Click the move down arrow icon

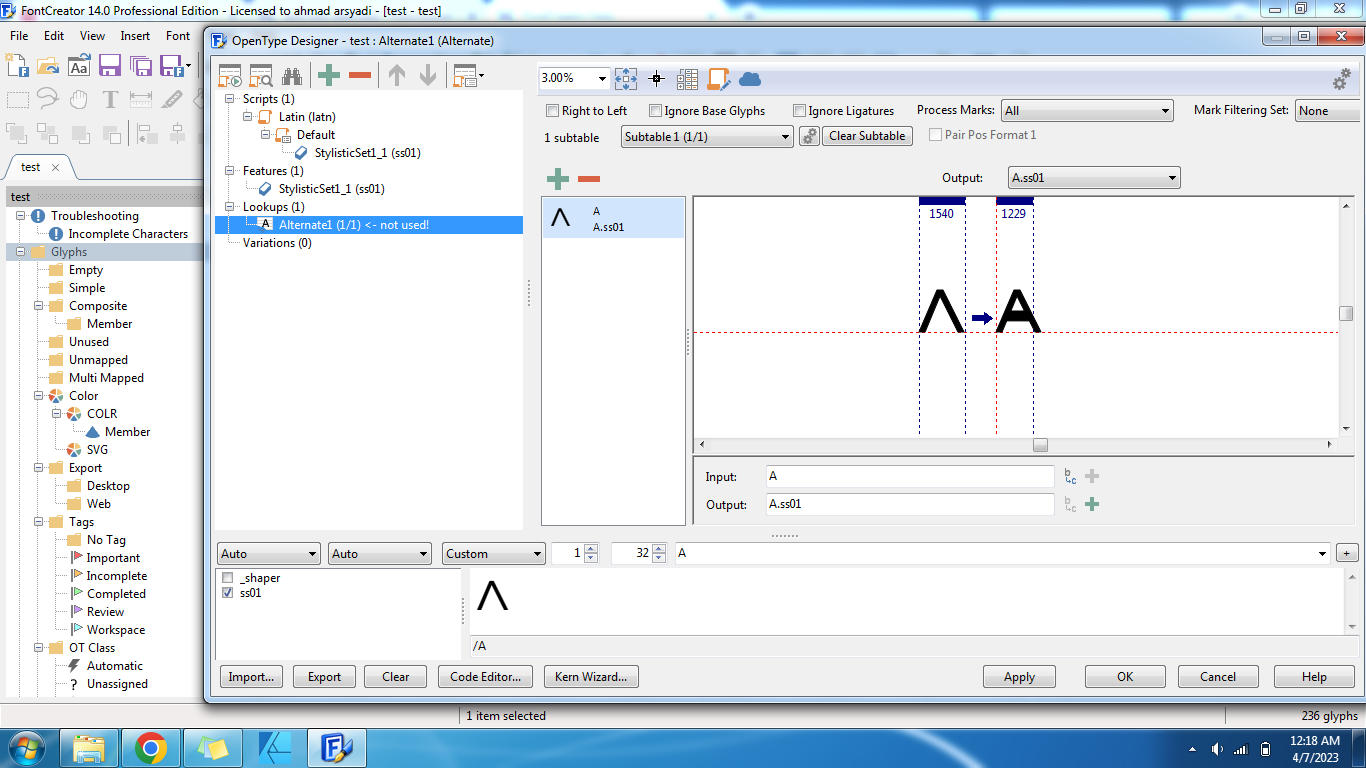click(x=428, y=76)
